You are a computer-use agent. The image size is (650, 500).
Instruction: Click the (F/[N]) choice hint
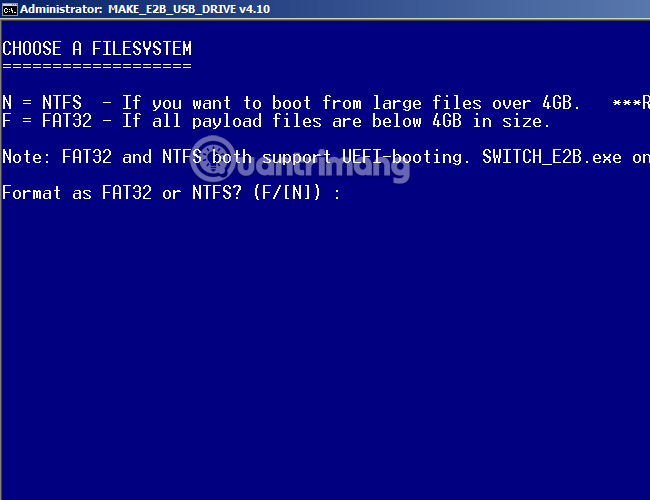tap(287, 193)
